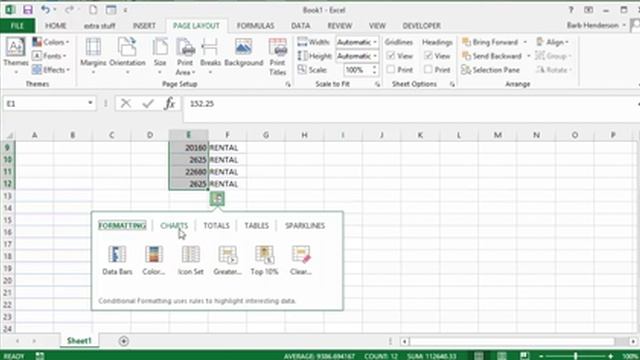Open the theme Colors dropdown
Image resolution: width=640 pixels, height=360 pixels.
(x=51, y=42)
